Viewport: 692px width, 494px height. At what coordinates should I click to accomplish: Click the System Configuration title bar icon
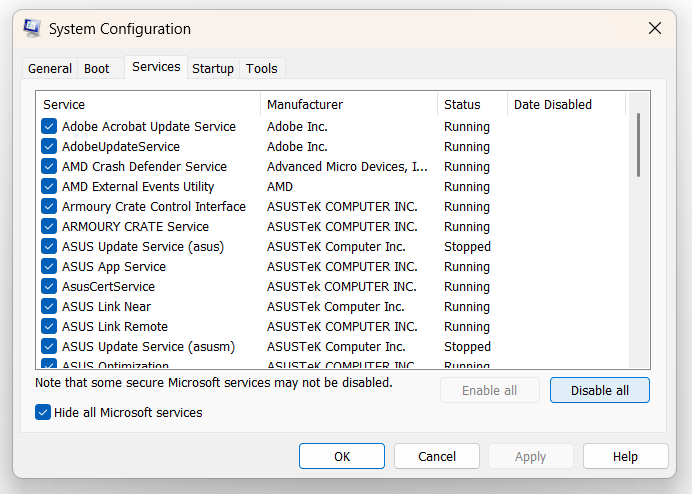(32, 28)
